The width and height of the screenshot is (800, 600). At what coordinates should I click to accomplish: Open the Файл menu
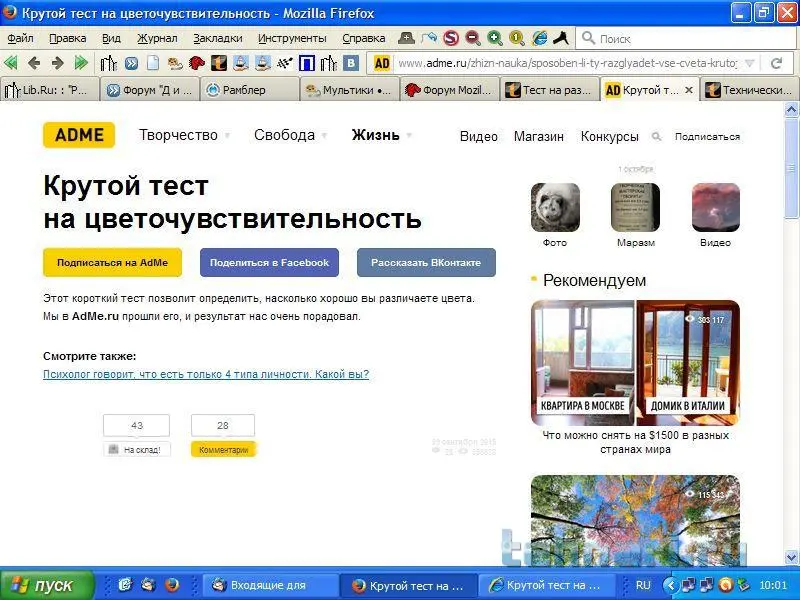(20, 38)
